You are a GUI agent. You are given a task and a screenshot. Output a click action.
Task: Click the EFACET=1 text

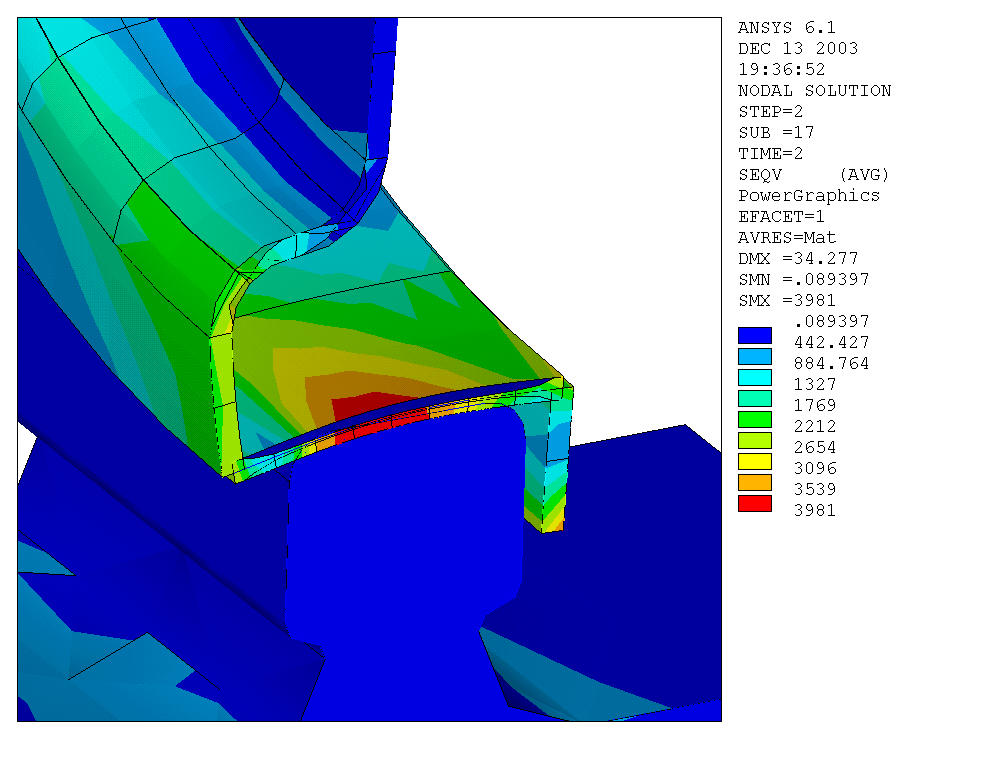[x=781, y=217]
